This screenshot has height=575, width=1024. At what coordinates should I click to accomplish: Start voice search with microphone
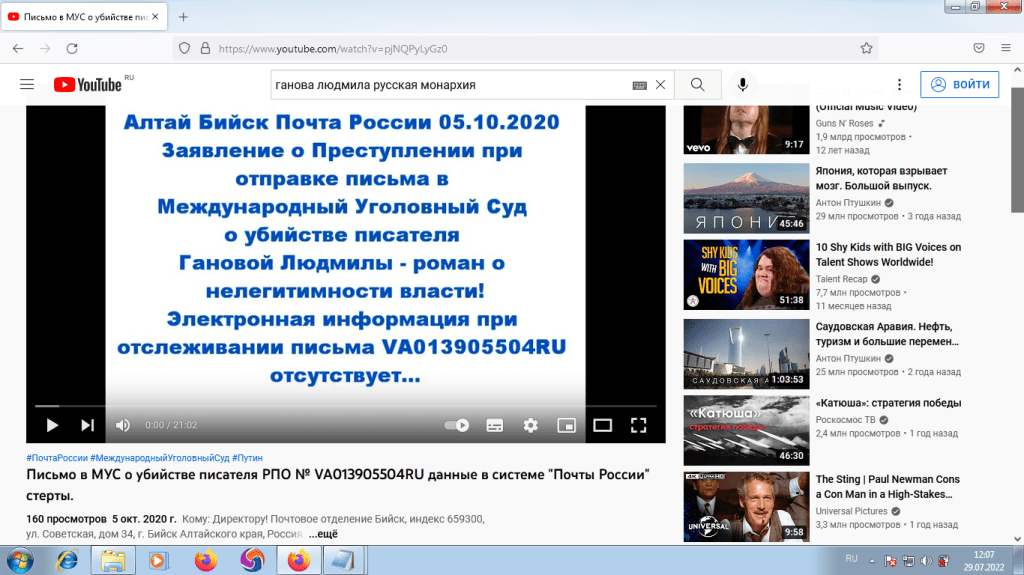pos(743,85)
